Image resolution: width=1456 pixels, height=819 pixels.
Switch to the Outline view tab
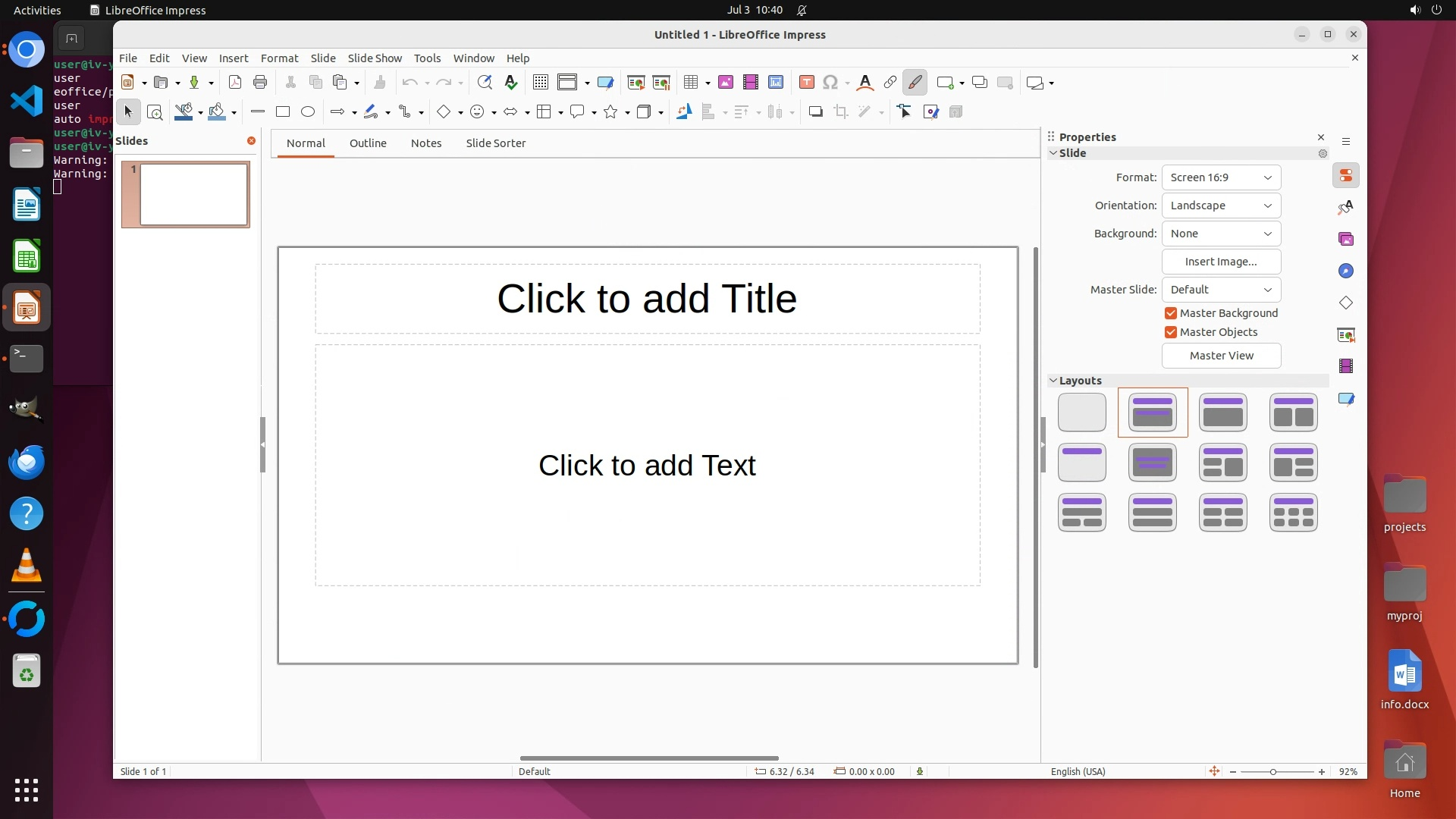368,143
